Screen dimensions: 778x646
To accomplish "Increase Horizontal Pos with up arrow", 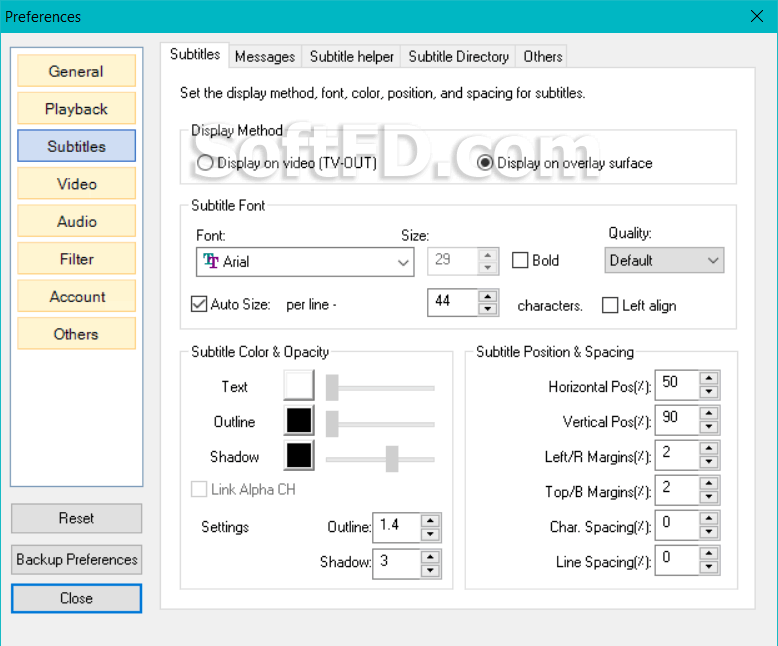I will [709, 378].
